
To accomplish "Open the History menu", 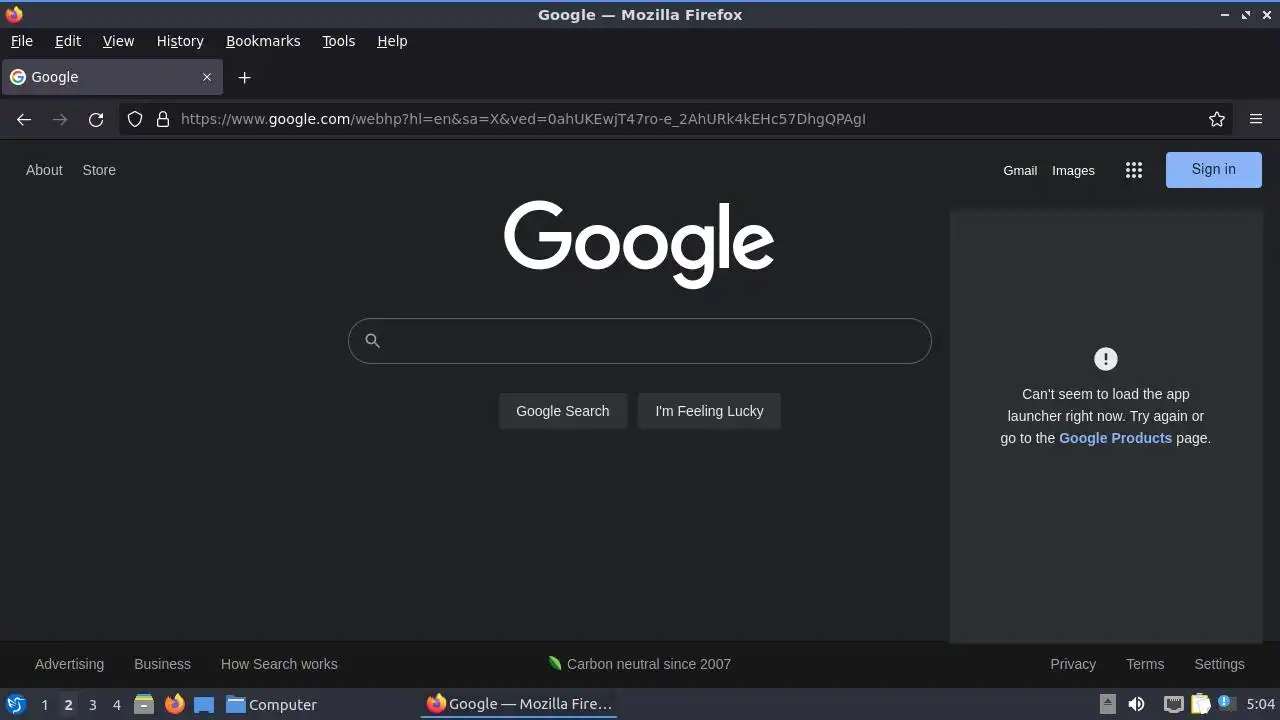I will pyautogui.click(x=180, y=41).
